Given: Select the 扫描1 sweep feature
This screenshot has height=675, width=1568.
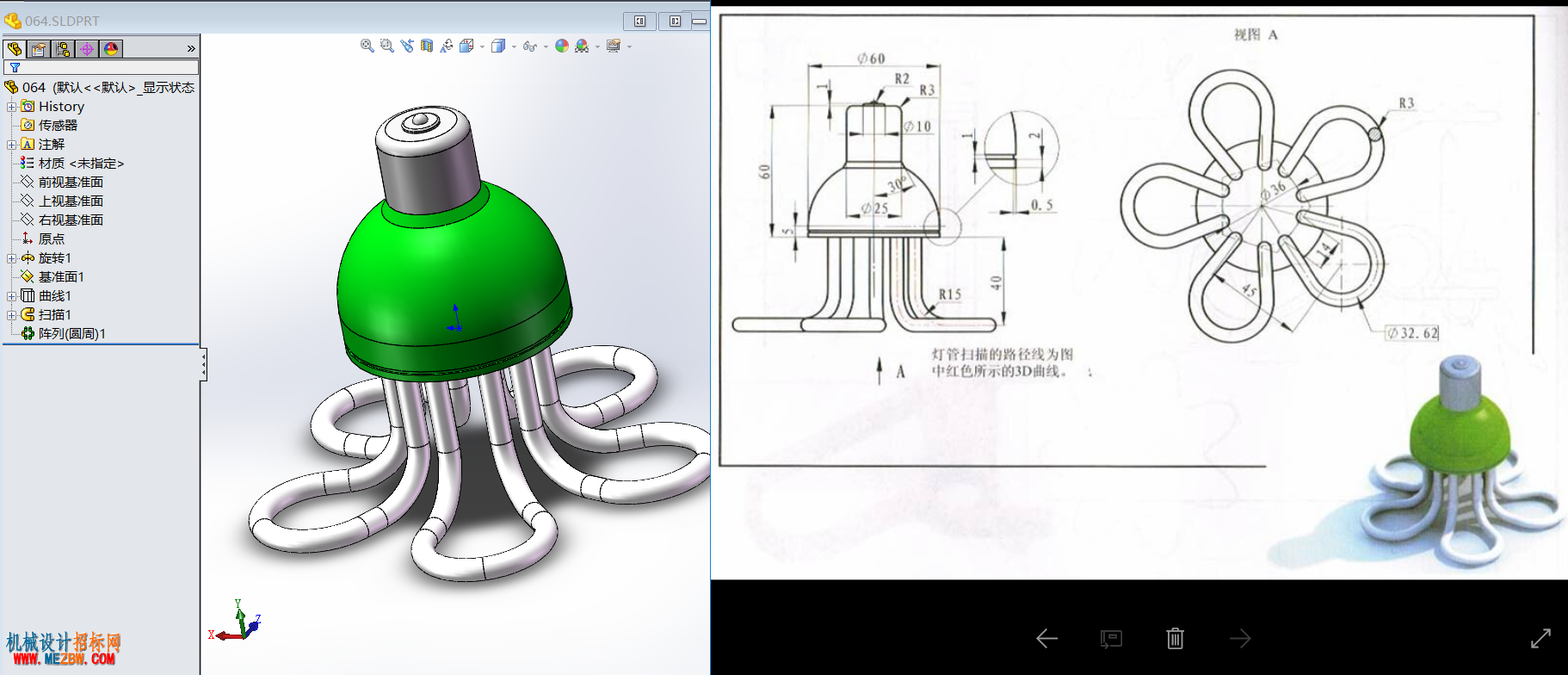Looking at the screenshot, I should coord(54,315).
